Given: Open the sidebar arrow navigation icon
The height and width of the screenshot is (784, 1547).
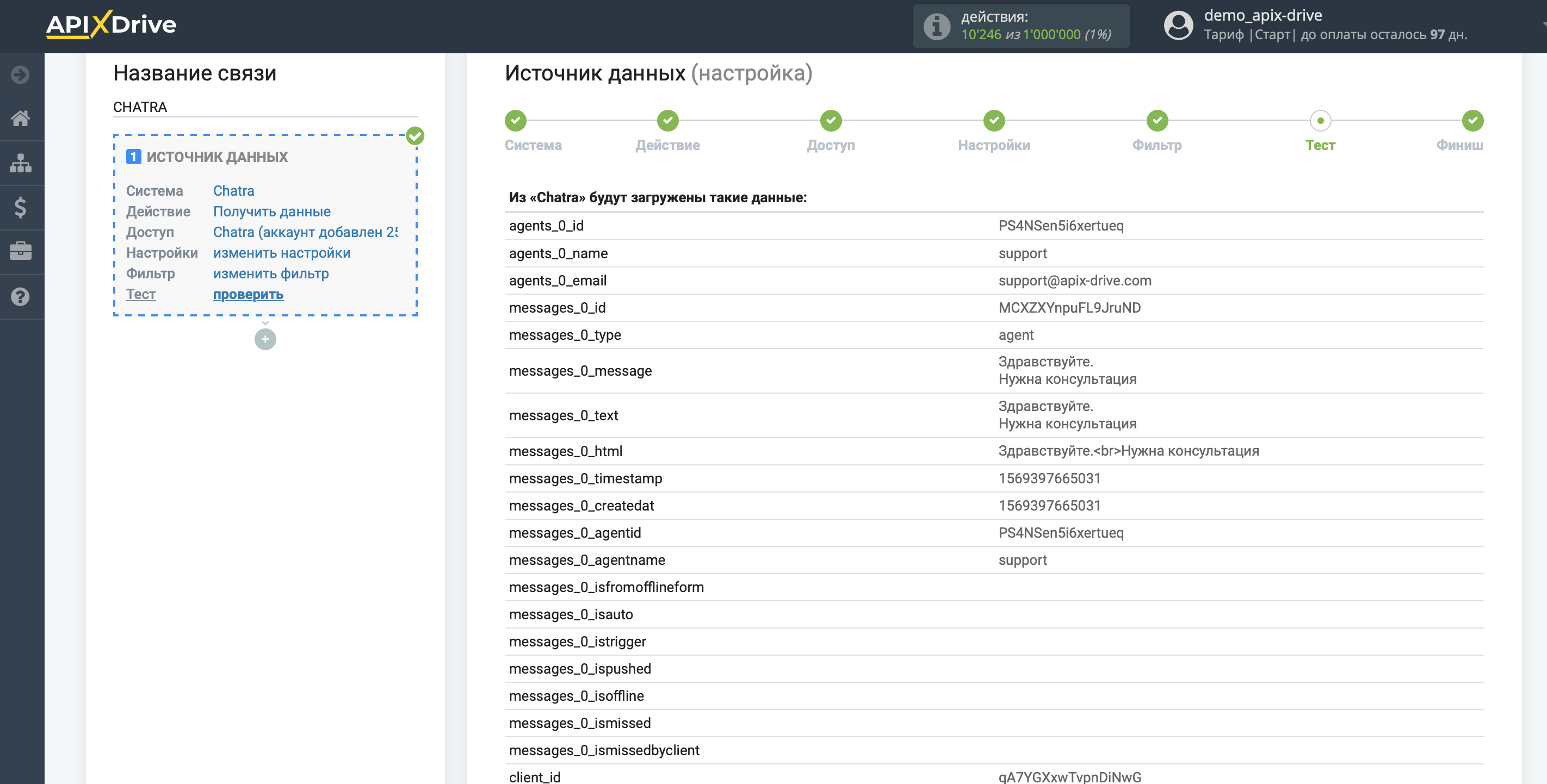Looking at the screenshot, I should pyautogui.click(x=21, y=74).
